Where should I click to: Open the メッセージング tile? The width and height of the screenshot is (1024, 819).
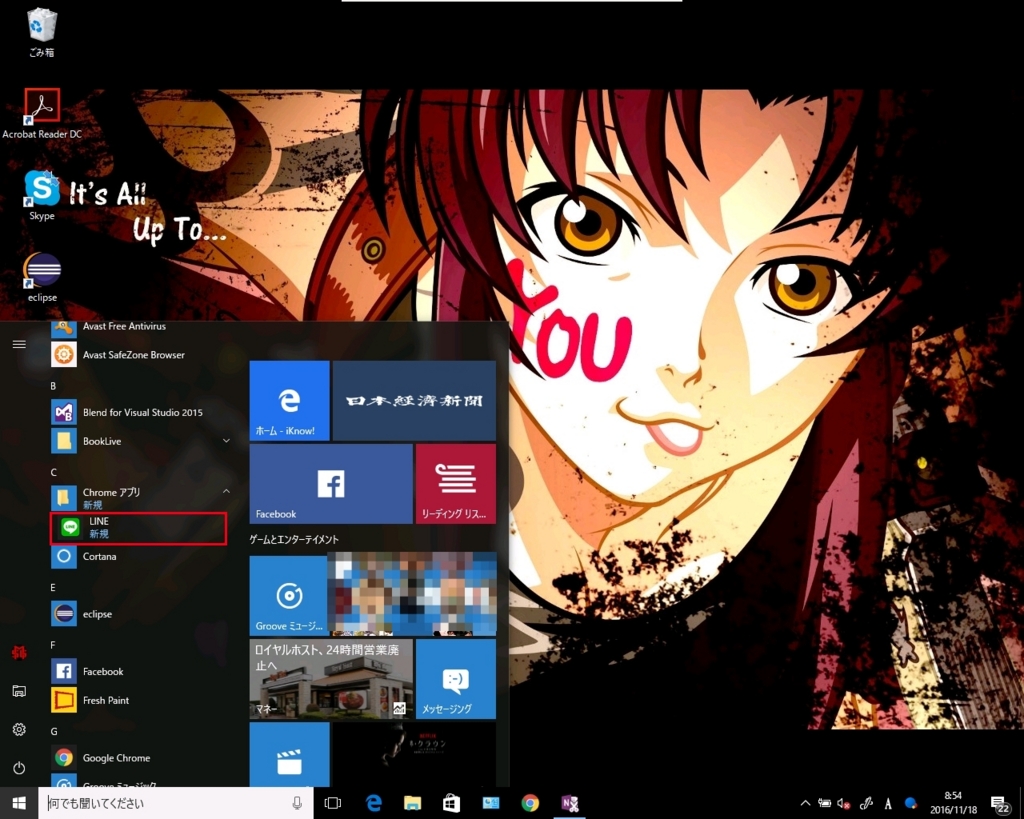pos(456,679)
